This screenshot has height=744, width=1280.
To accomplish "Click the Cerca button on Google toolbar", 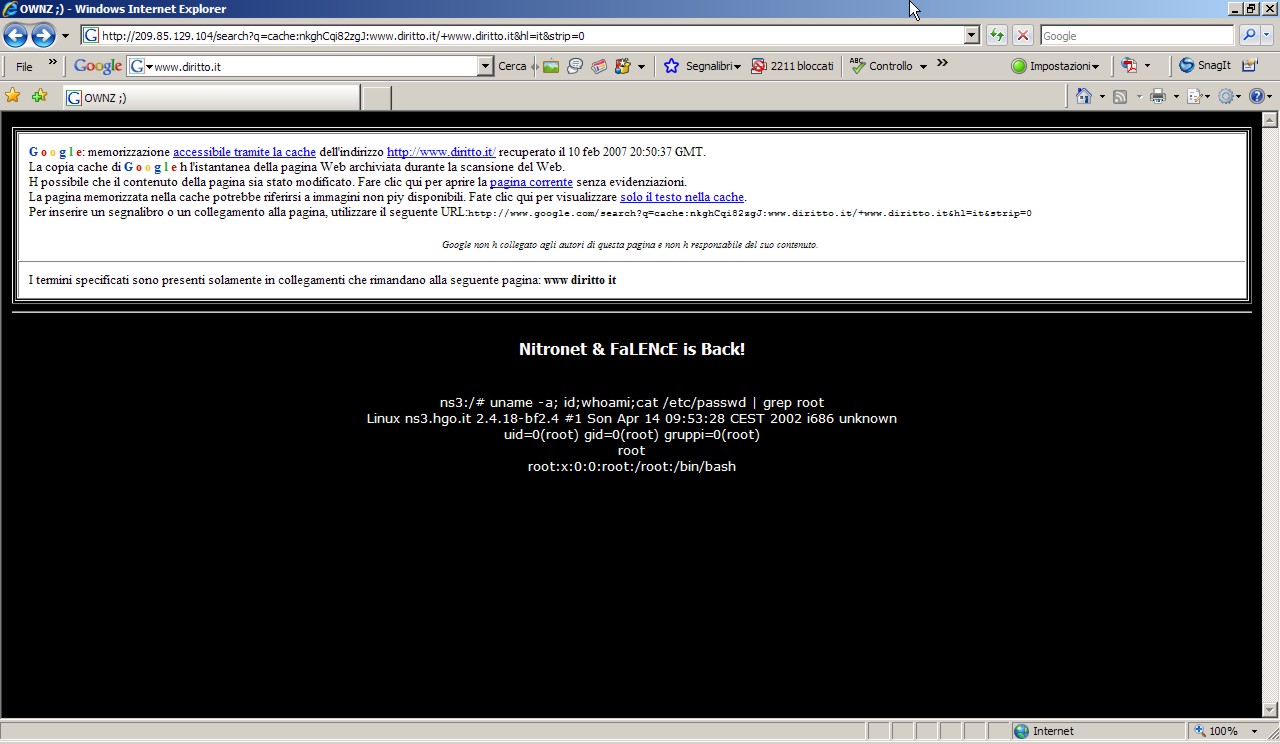I will click(512, 66).
